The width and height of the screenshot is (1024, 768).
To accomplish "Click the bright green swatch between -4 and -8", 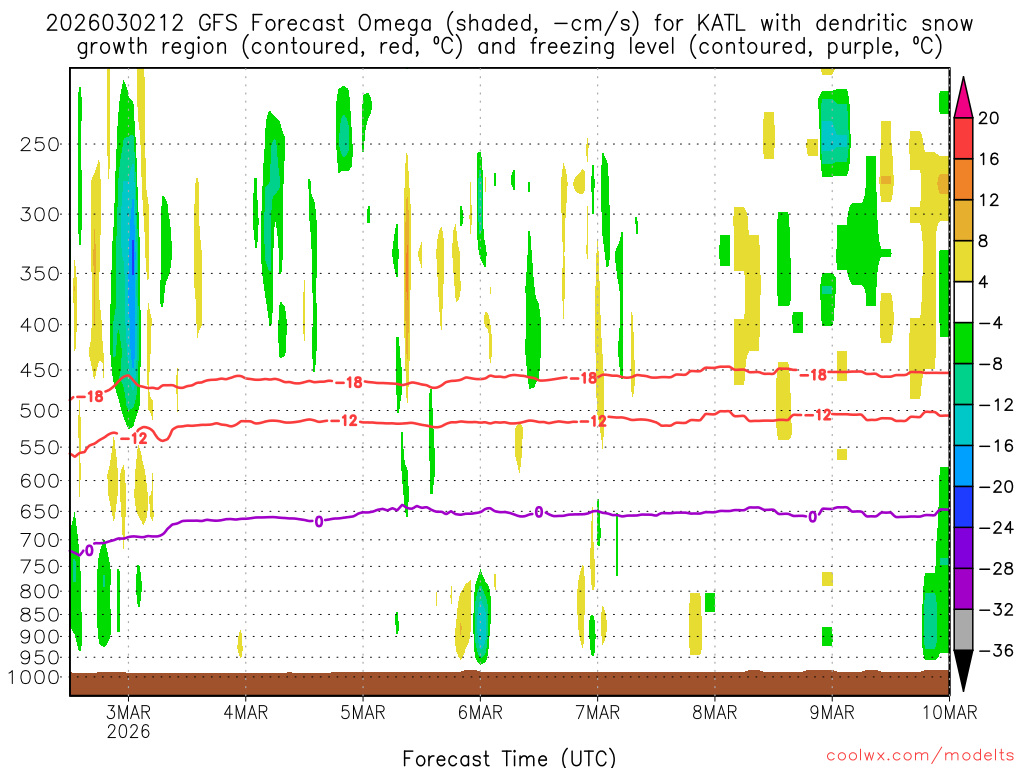I will pyautogui.click(x=963, y=343).
